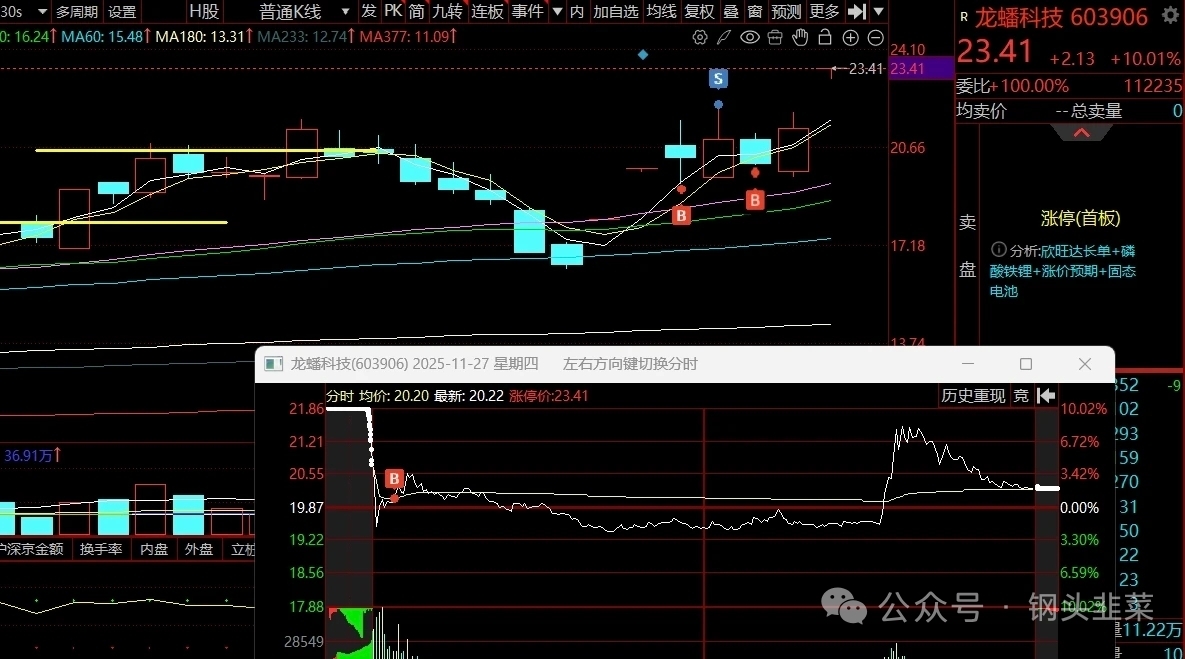Click 涨停(首板) label

(1080, 218)
